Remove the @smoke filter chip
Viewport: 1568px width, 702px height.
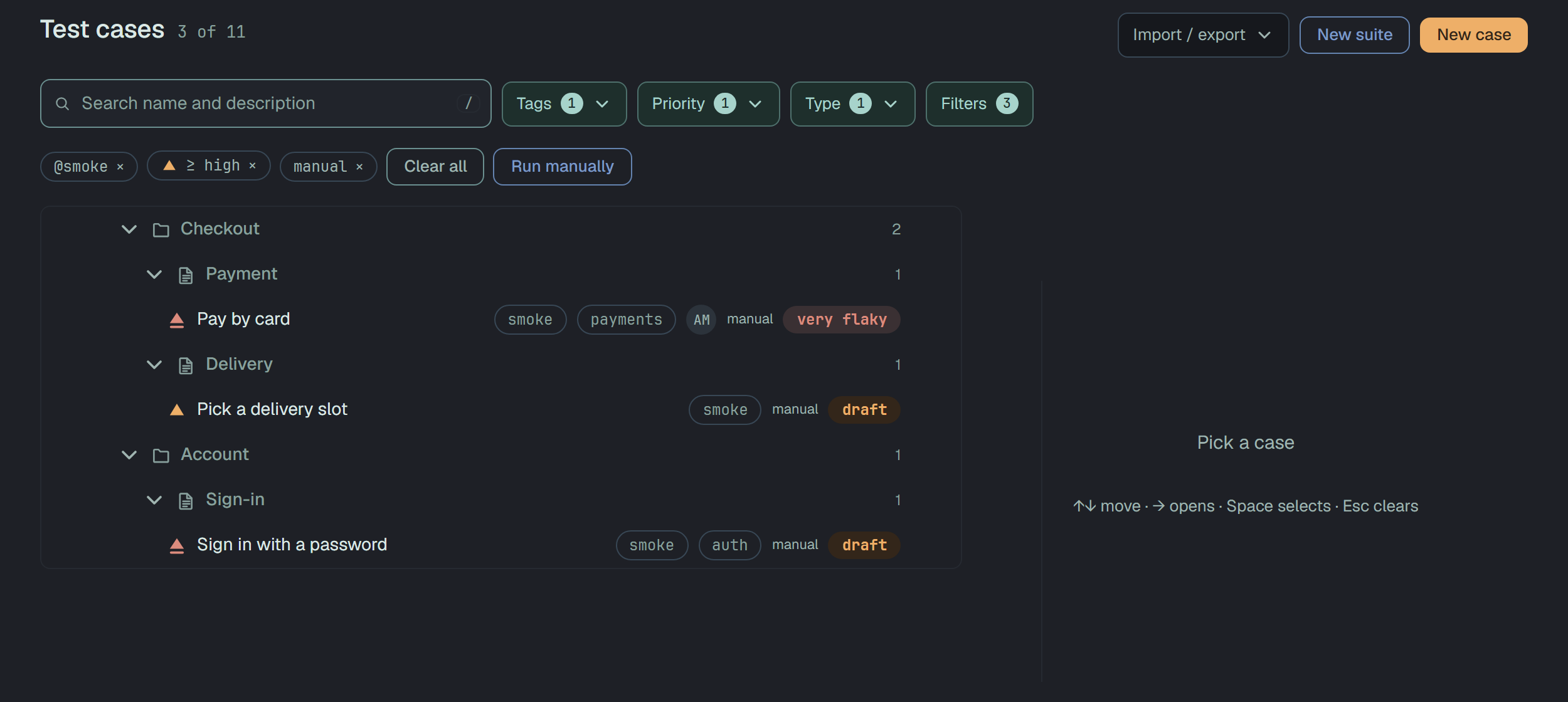click(x=120, y=167)
